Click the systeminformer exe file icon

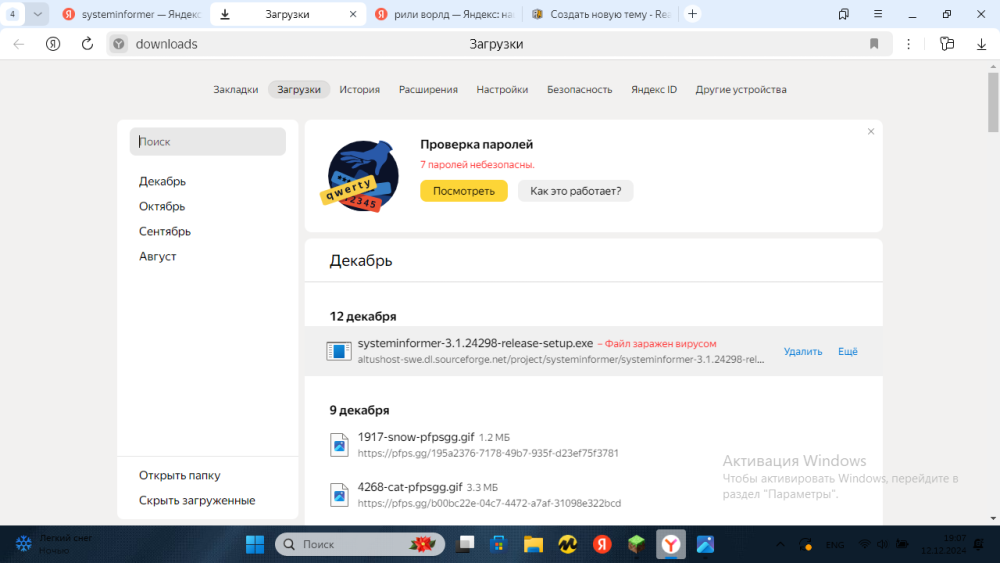coord(339,351)
